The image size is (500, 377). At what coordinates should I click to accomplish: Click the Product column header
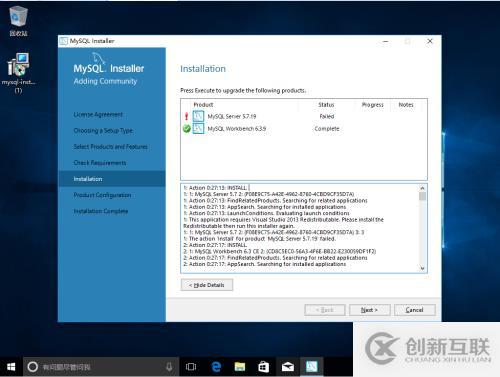(x=203, y=105)
